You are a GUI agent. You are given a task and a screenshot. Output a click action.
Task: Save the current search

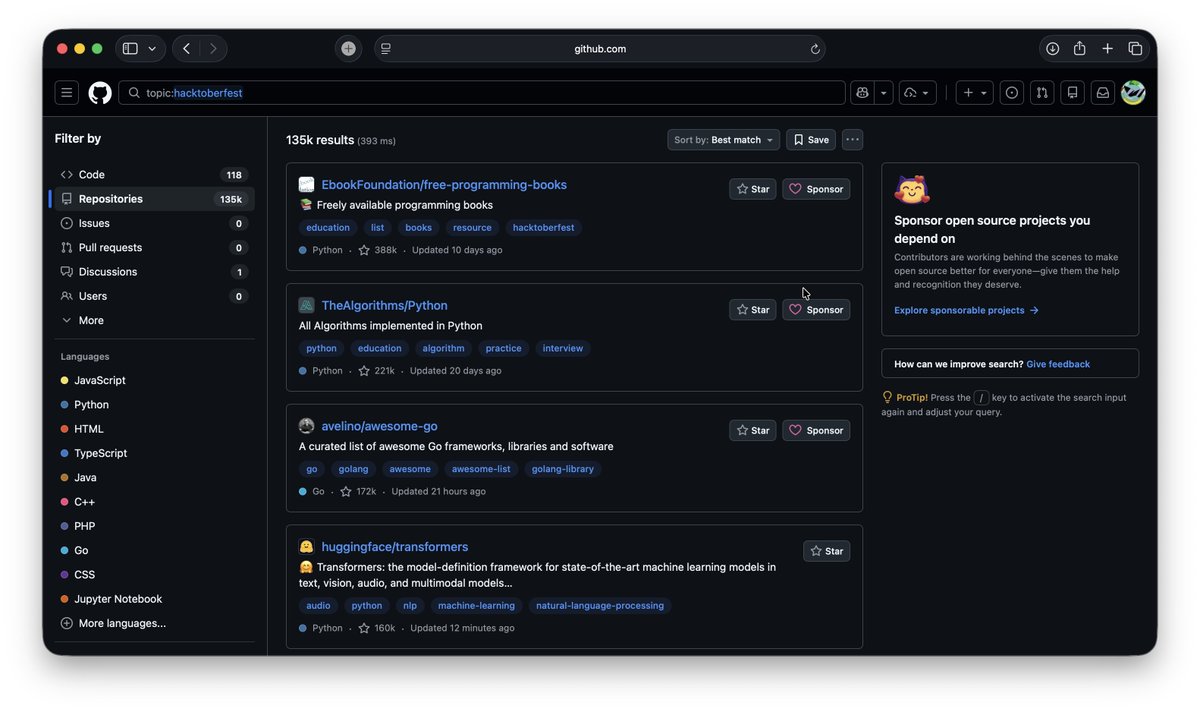tap(811, 140)
